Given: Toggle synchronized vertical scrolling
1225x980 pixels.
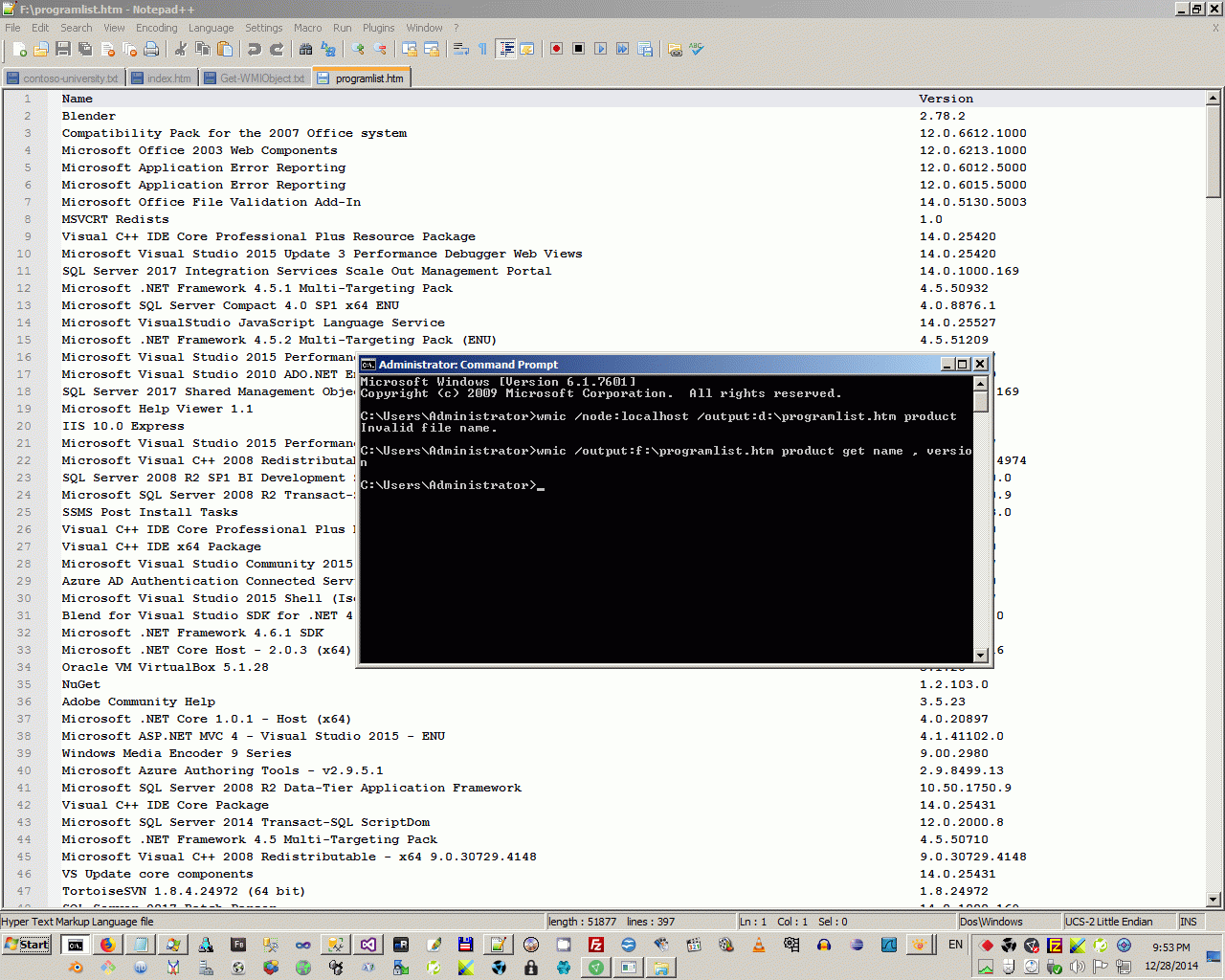Looking at the screenshot, I should [410, 49].
